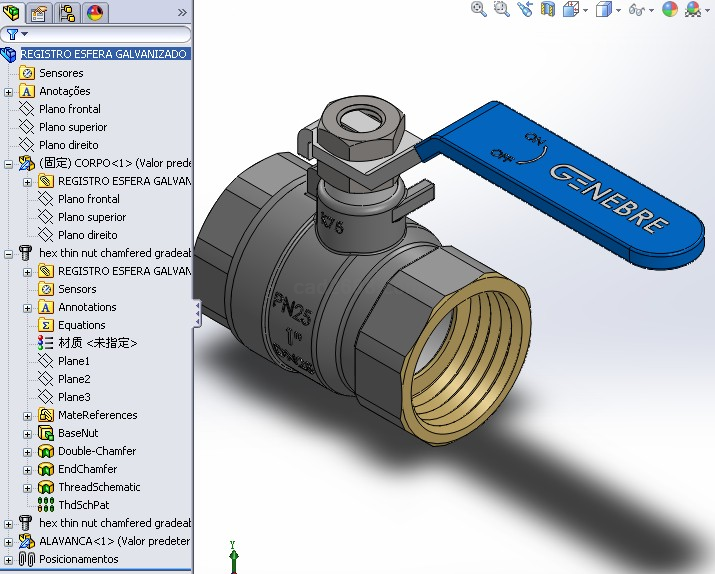The image size is (715, 574).
Task: Select the ThdSchPat pattern feature
Action: [x=83, y=505]
